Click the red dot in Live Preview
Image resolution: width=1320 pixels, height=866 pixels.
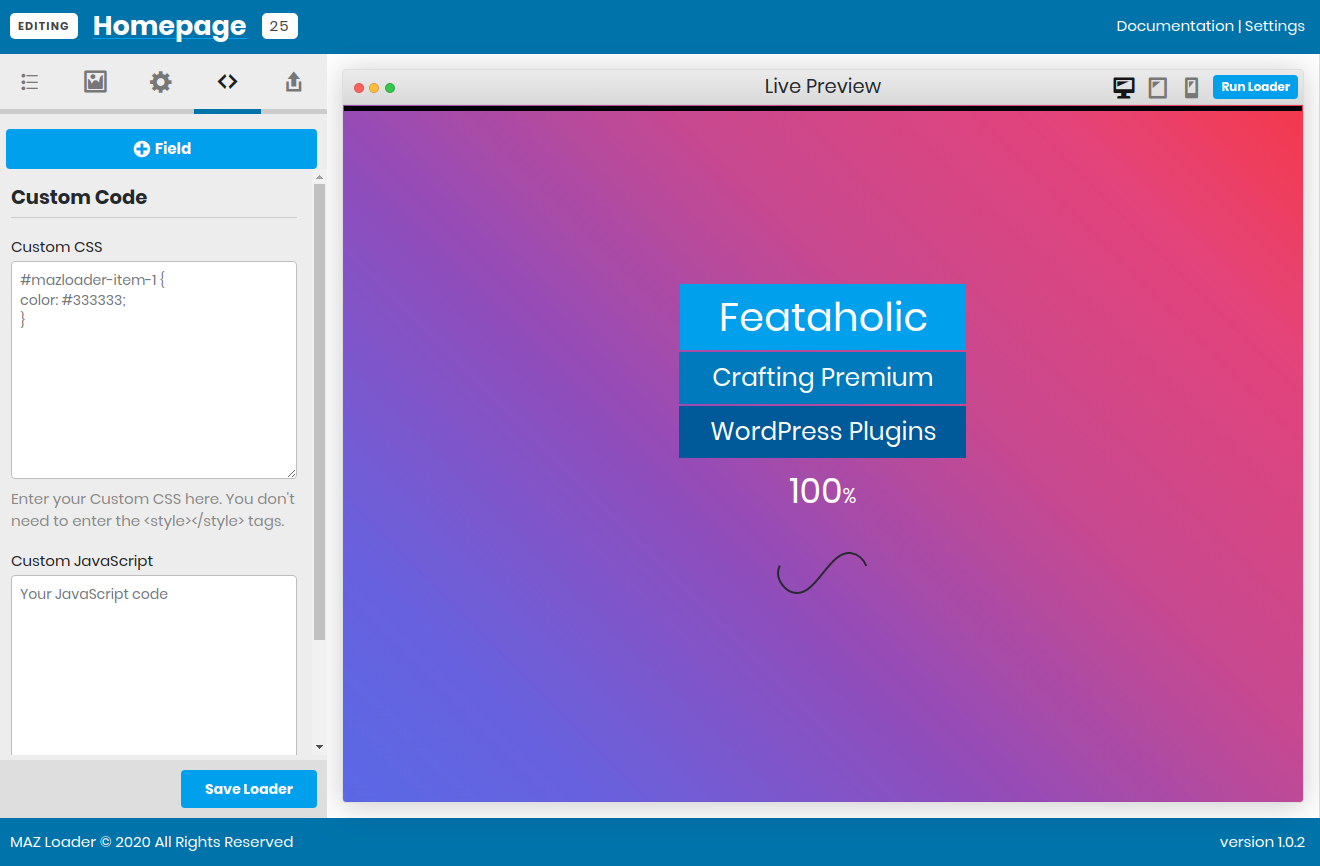click(x=359, y=88)
